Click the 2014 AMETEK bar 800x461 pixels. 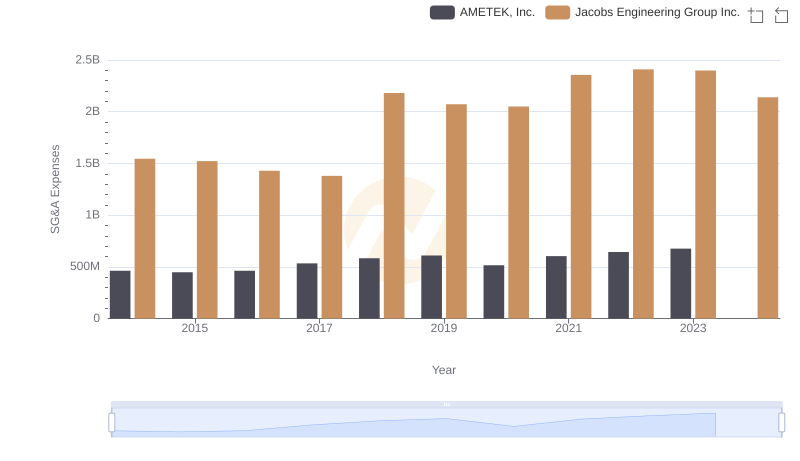(120, 295)
